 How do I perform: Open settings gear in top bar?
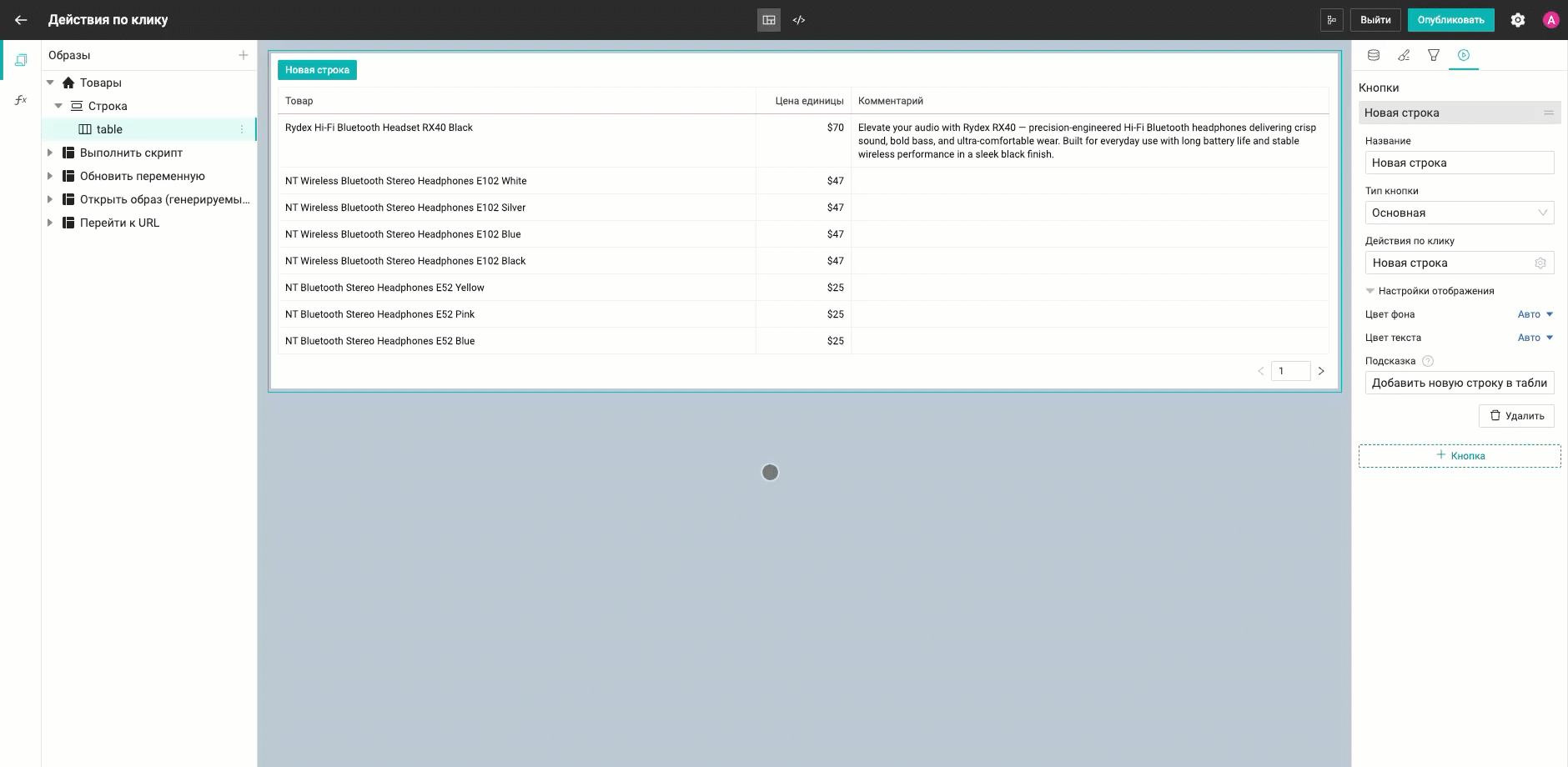[x=1518, y=20]
